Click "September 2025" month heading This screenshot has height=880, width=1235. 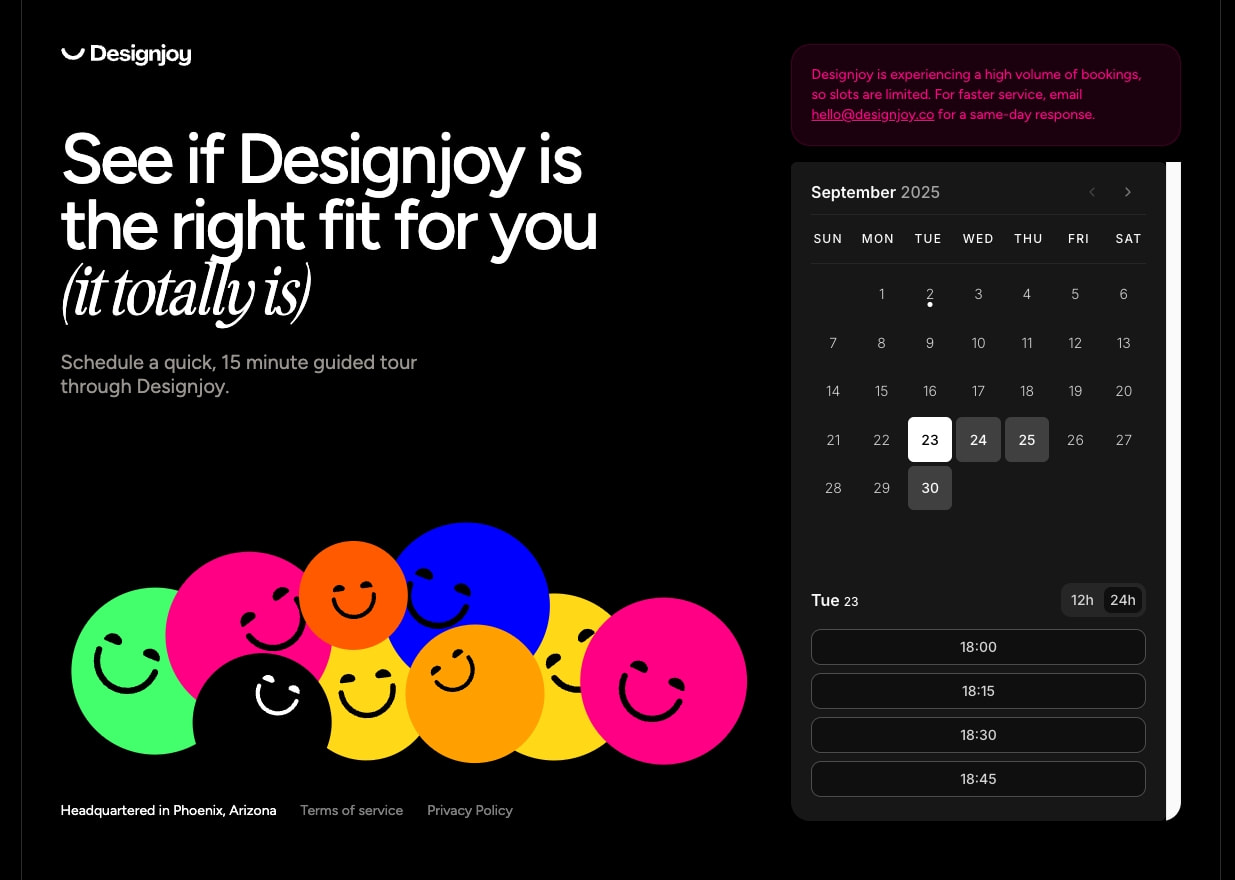(x=875, y=192)
